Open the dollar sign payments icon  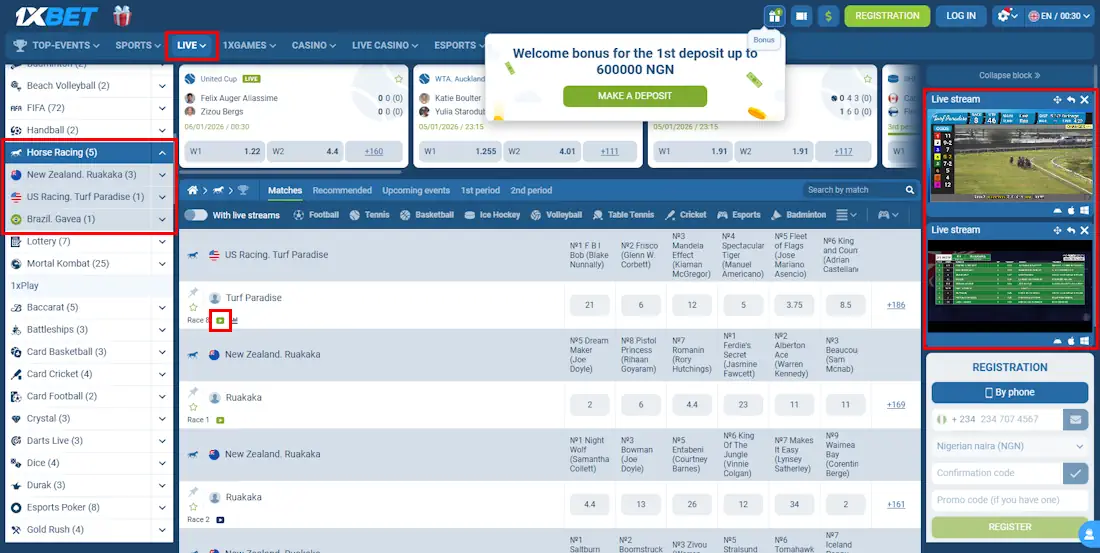tap(829, 15)
